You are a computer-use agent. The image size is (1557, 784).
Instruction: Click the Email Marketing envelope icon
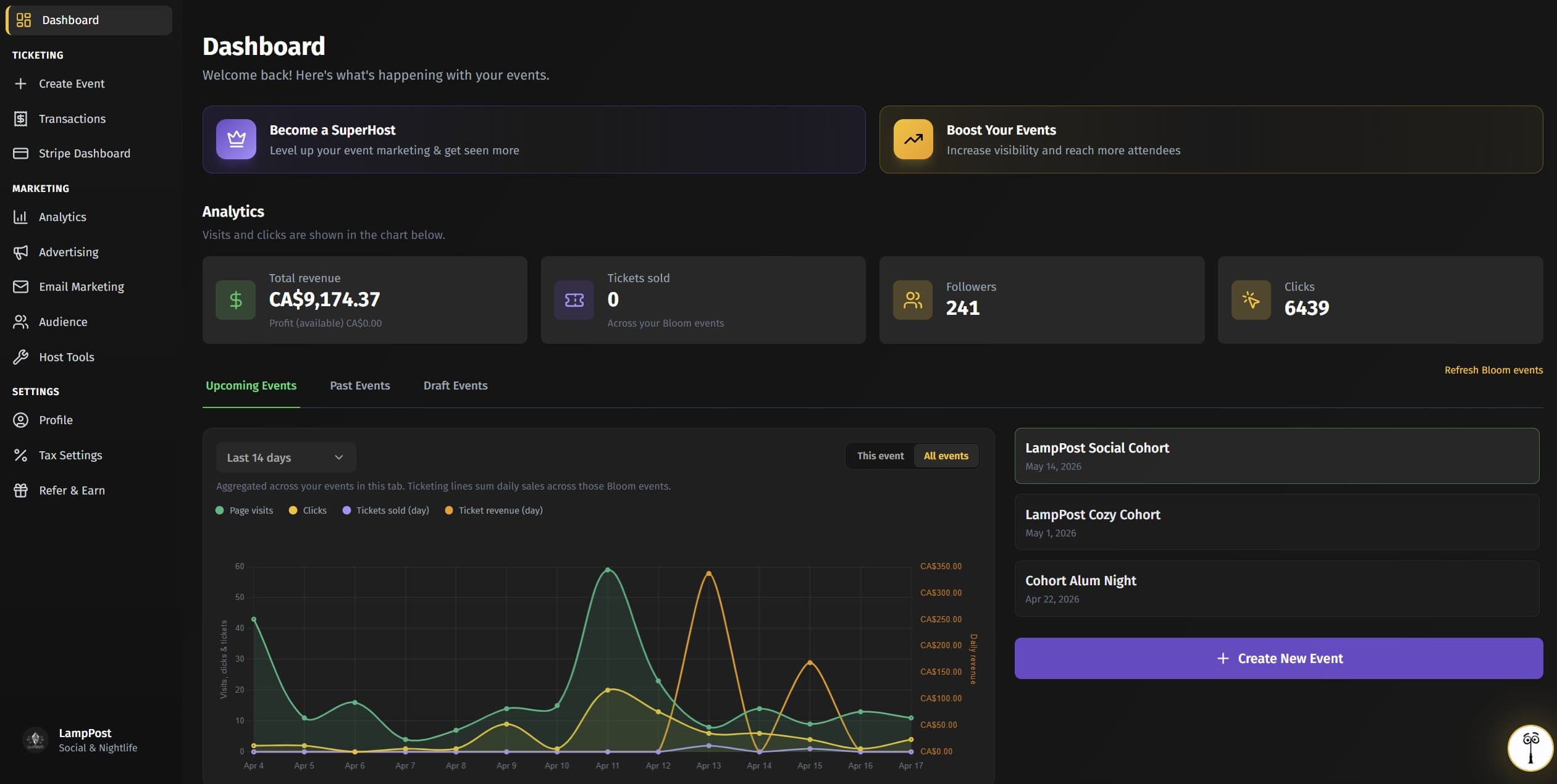tap(20, 286)
